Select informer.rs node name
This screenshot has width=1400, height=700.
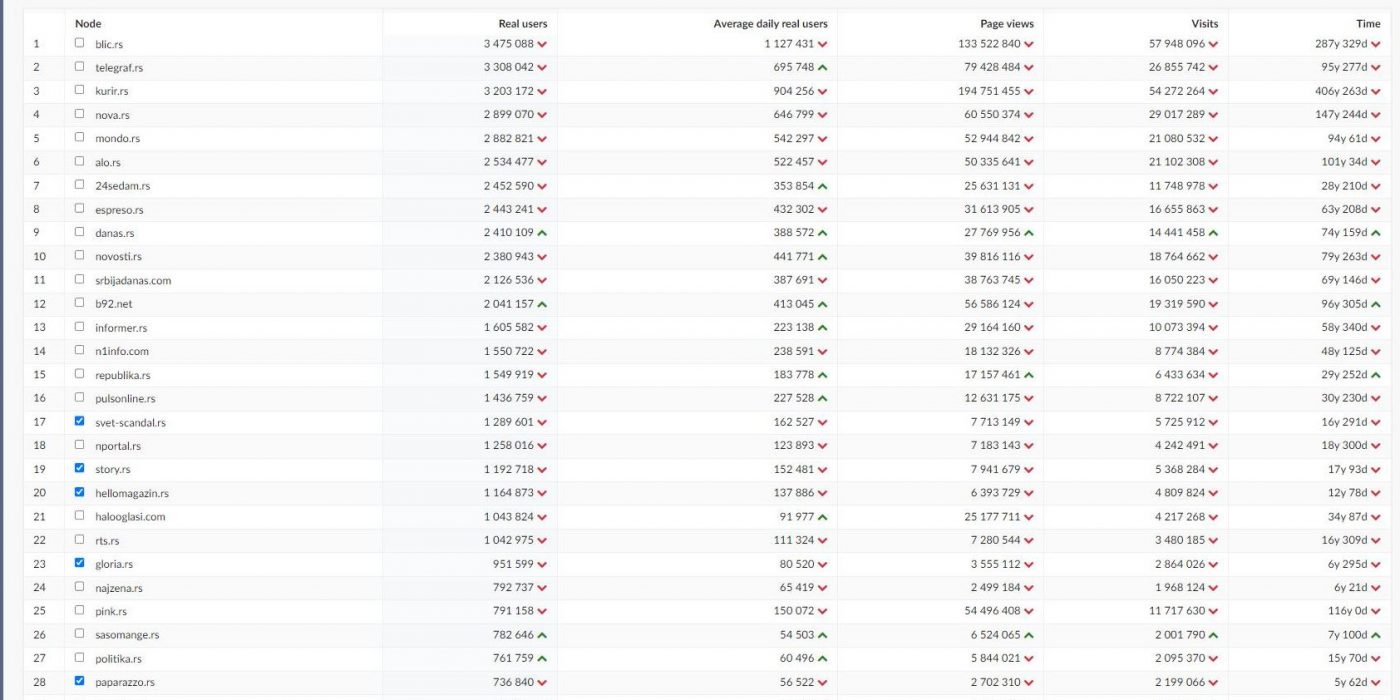click(x=121, y=328)
